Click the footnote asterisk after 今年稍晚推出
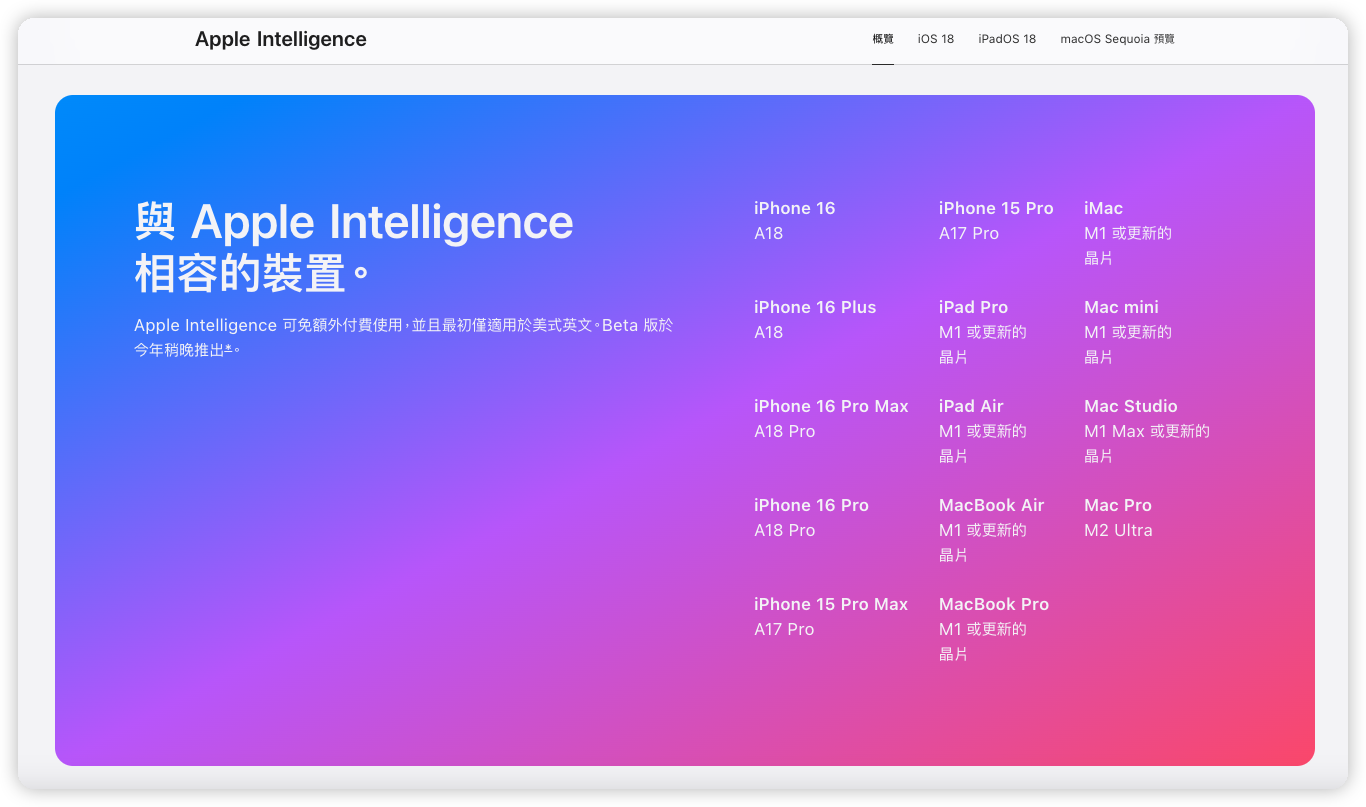 228,349
